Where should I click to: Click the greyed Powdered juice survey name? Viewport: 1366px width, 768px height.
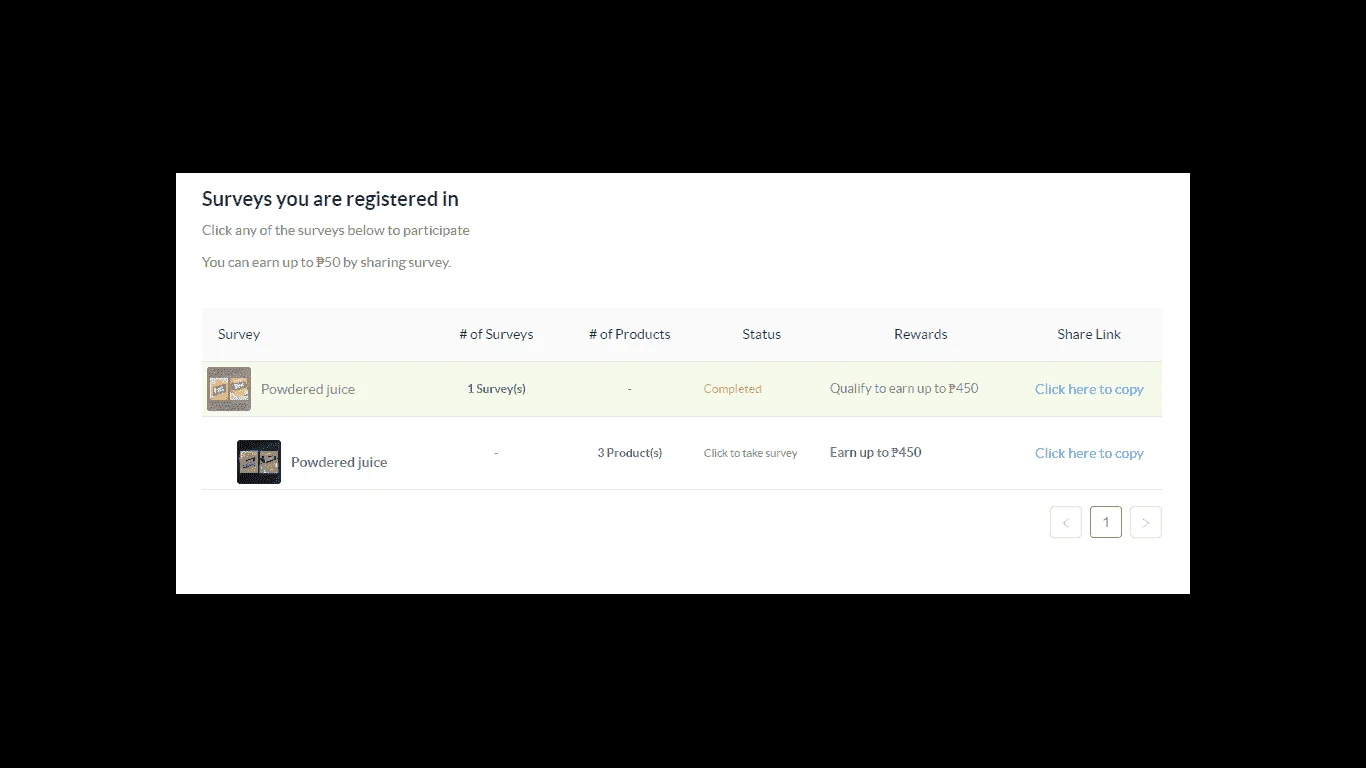pyautogui.click(x=308, y=389)
